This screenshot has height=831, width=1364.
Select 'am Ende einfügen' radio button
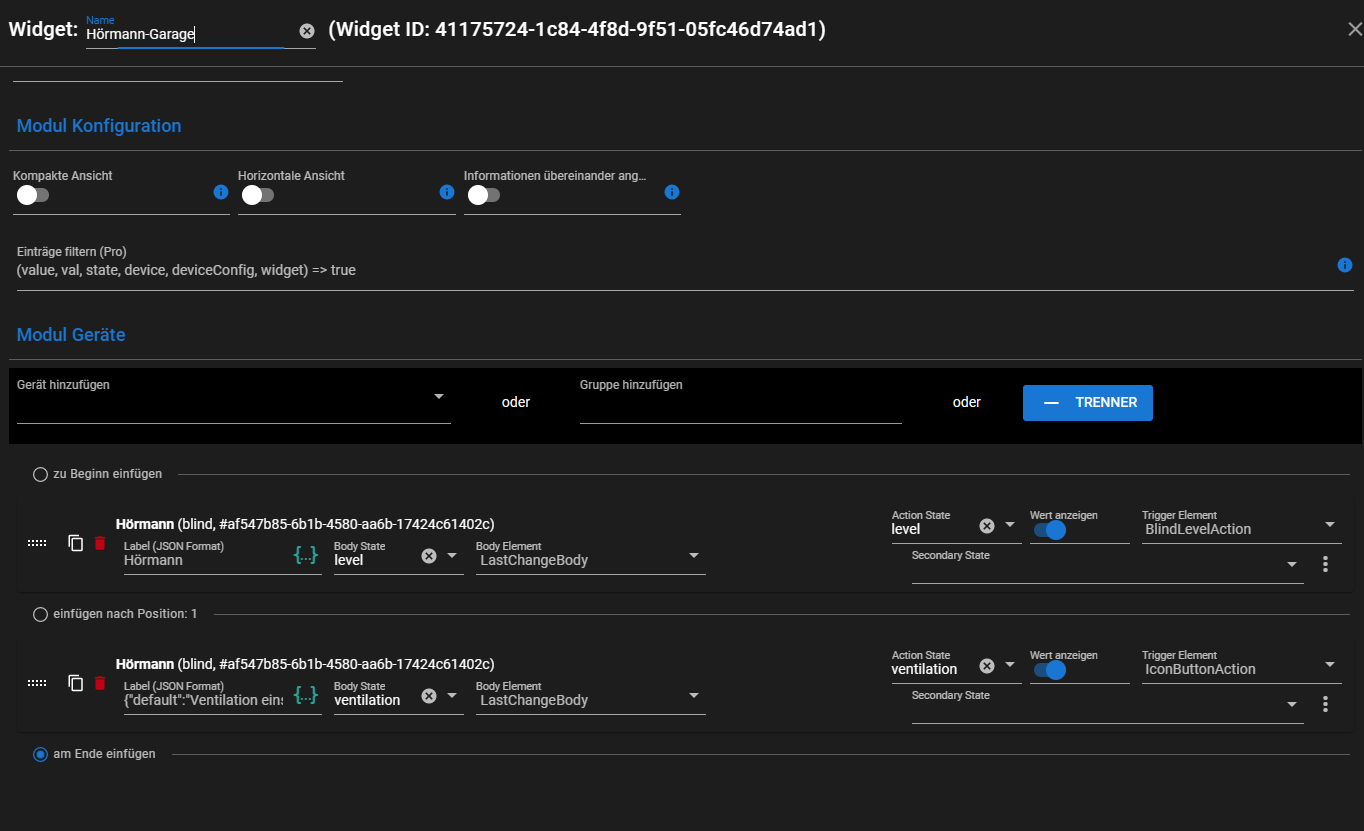[40, 754]
